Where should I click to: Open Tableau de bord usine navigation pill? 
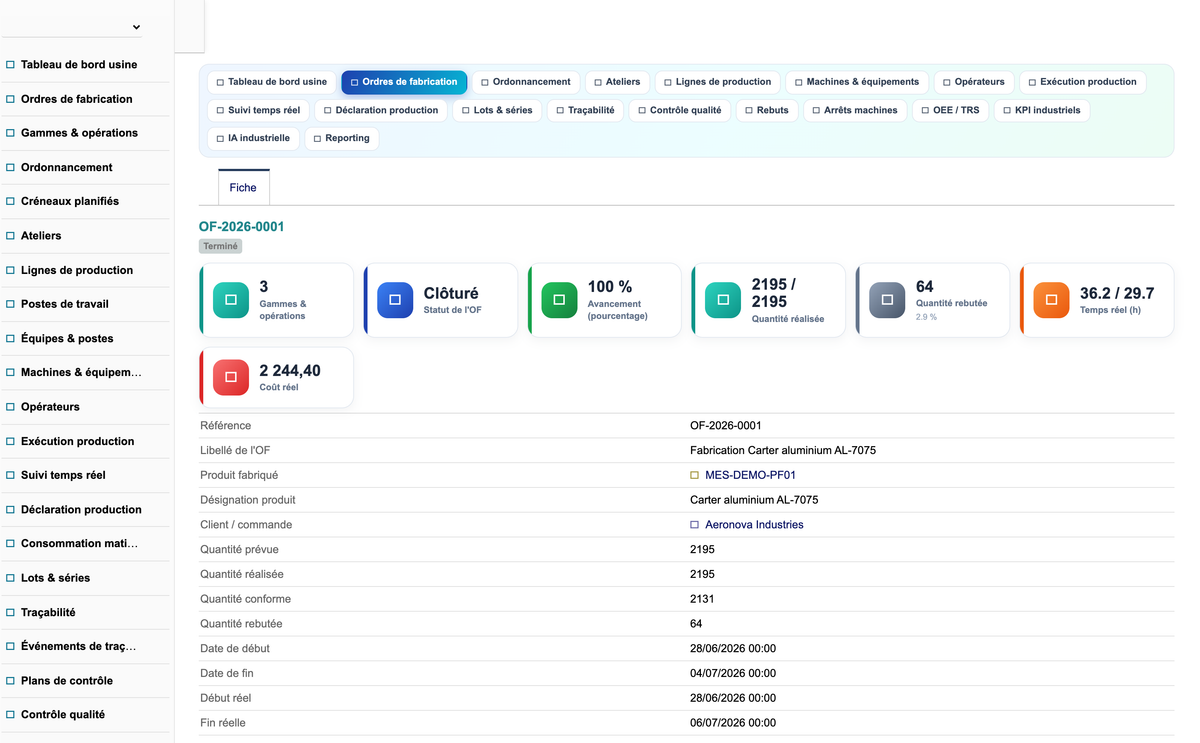272,82
